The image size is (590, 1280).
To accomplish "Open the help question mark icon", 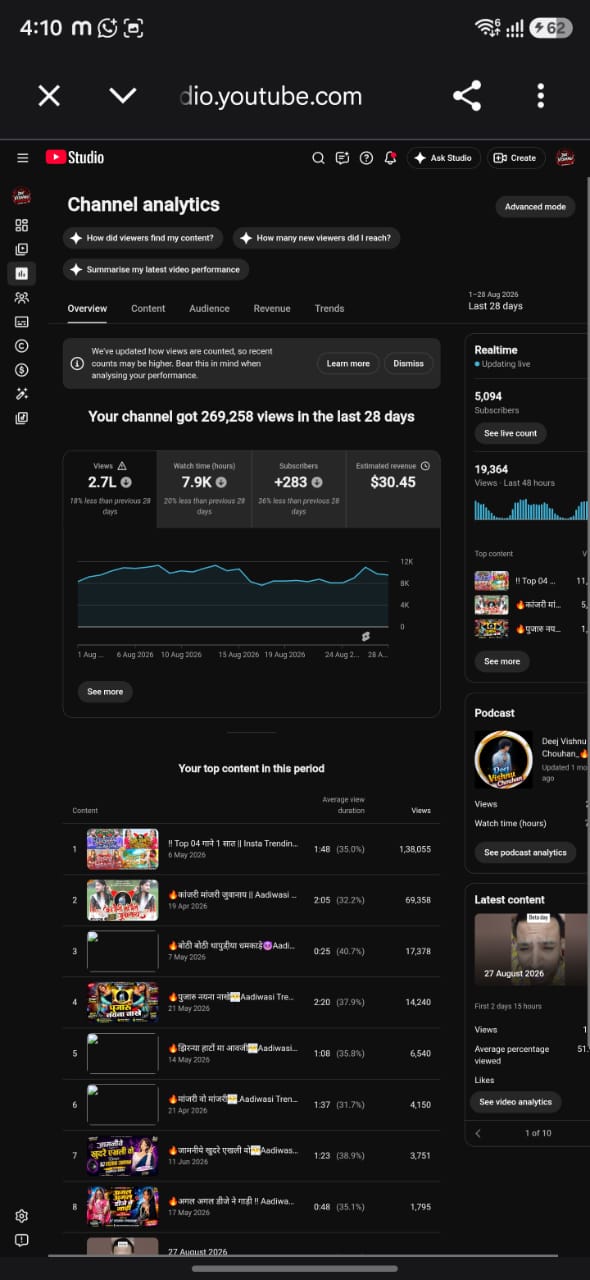I will (x=366, y=158).
